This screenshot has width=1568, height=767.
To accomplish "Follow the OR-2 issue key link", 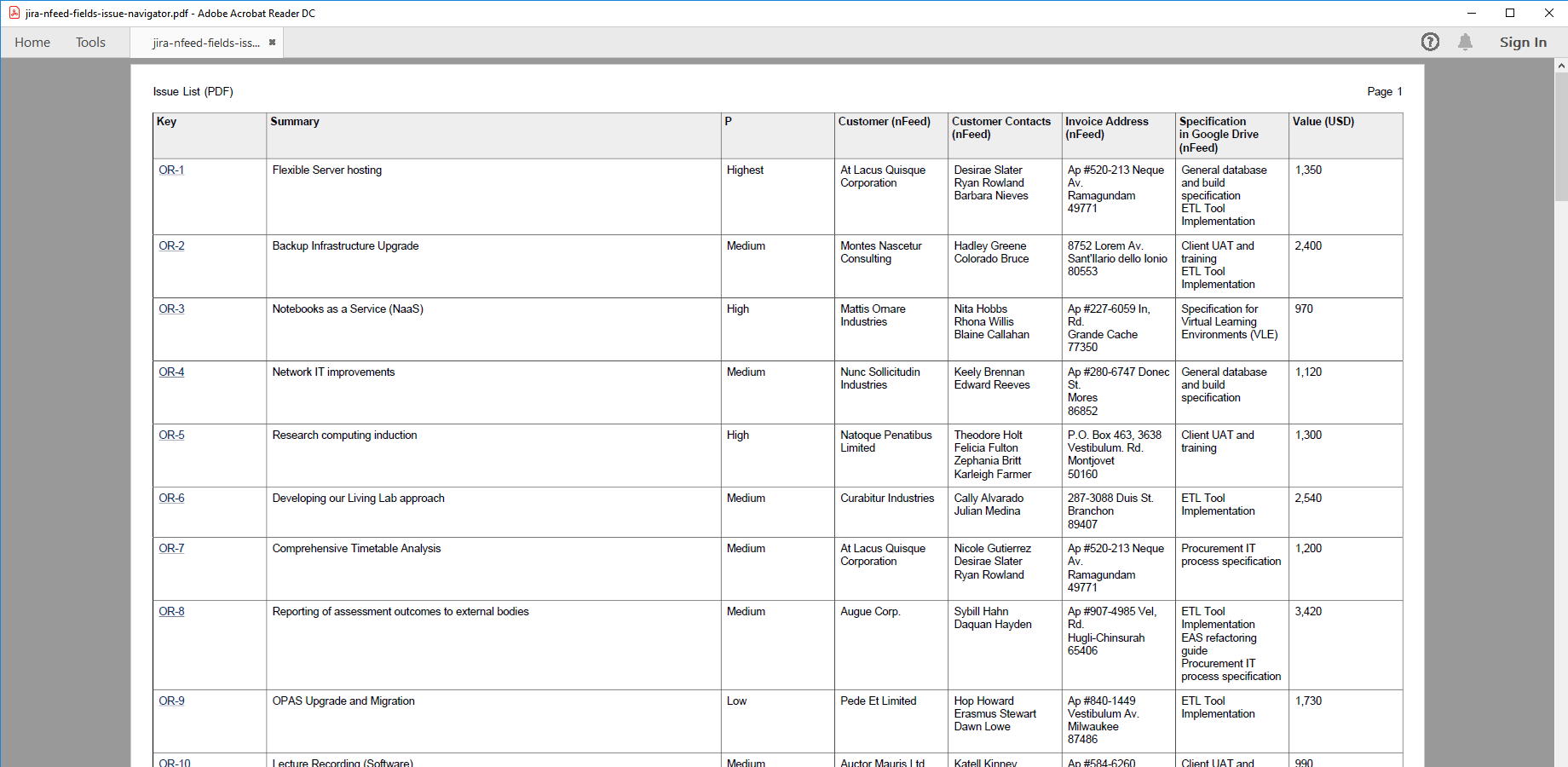I will (x=171, y=246).
